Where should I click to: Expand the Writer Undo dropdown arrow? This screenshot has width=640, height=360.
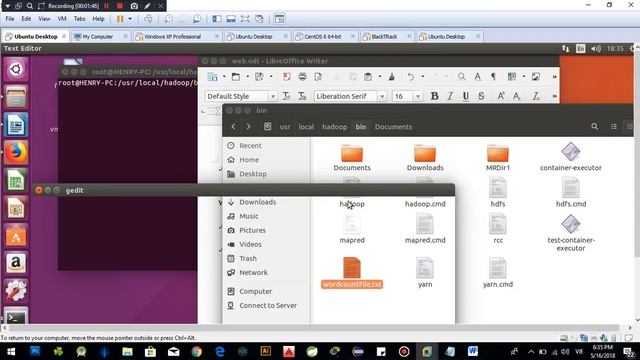tap(422, 76)
